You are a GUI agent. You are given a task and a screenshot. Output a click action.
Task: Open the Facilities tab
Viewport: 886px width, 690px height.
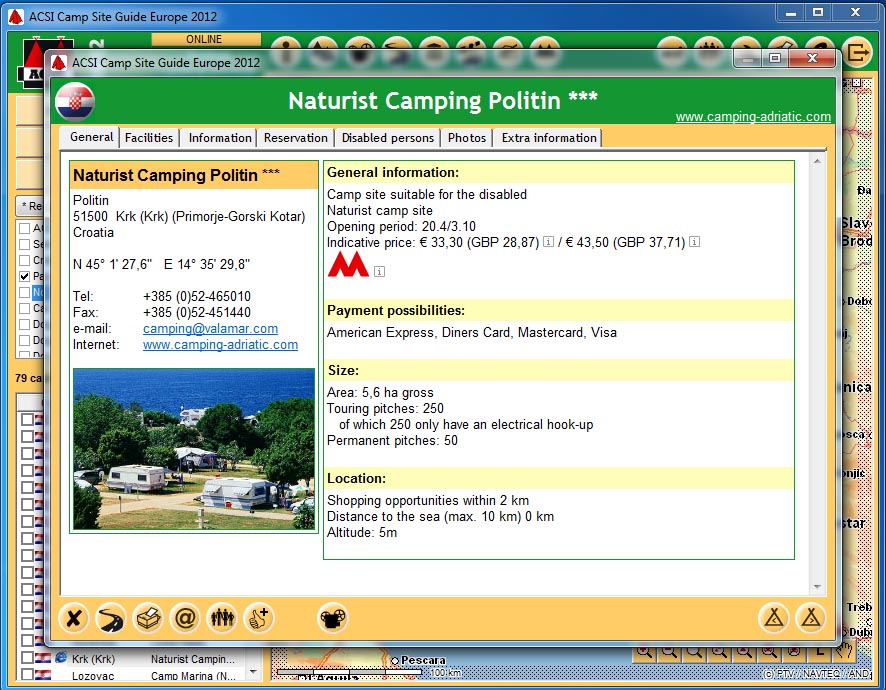click(x=149, y=138)
